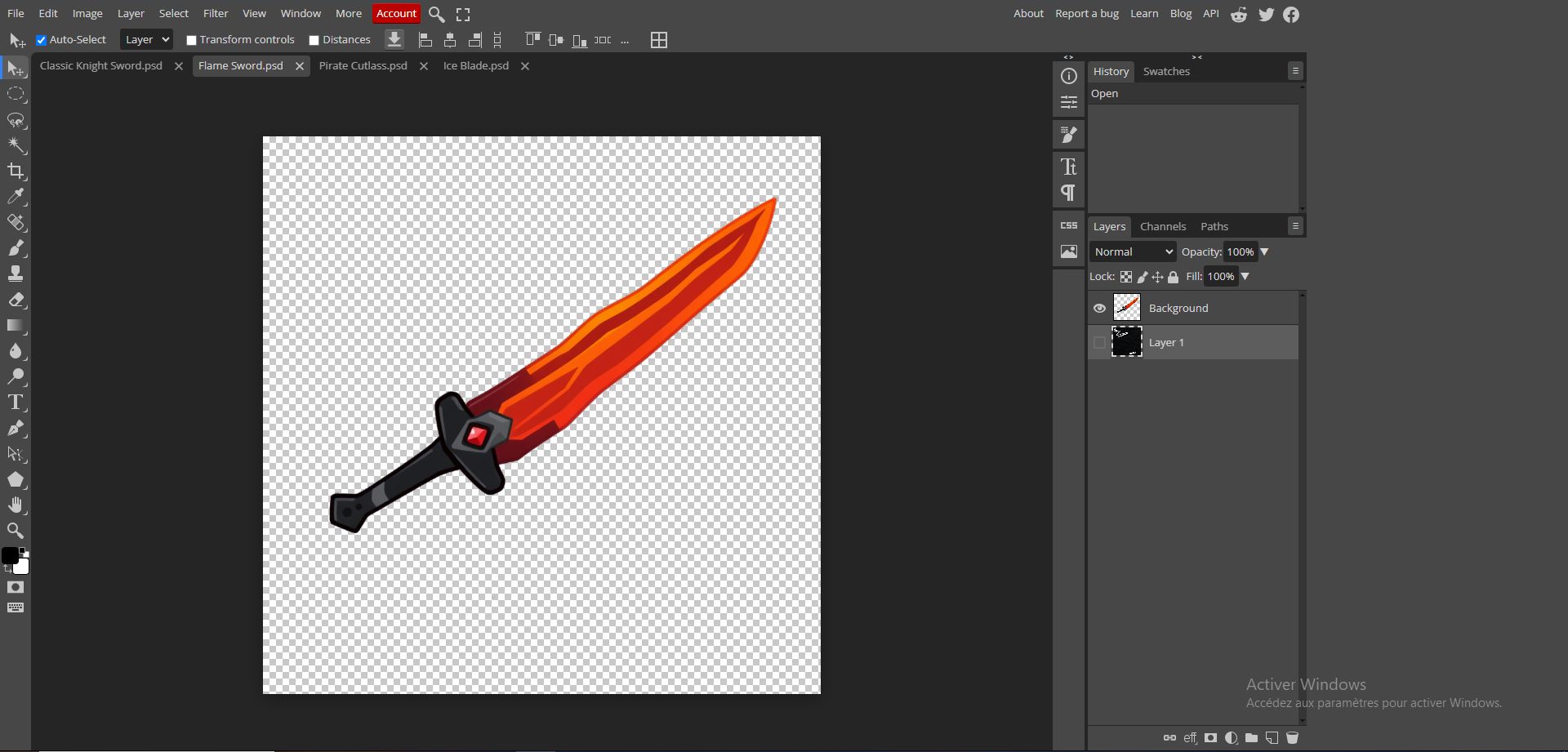The height and width of the screenshot is (752, 1568).
Task: Open the Report a bug link
Action: tap(1086, 14)
